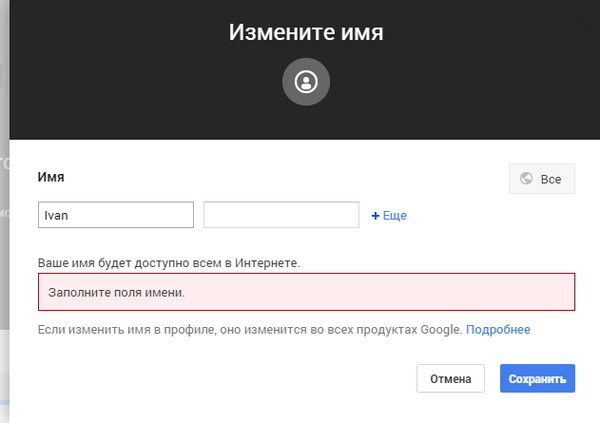
Task: Click the profile avatar icon in the header
Action: click(306, 82)
